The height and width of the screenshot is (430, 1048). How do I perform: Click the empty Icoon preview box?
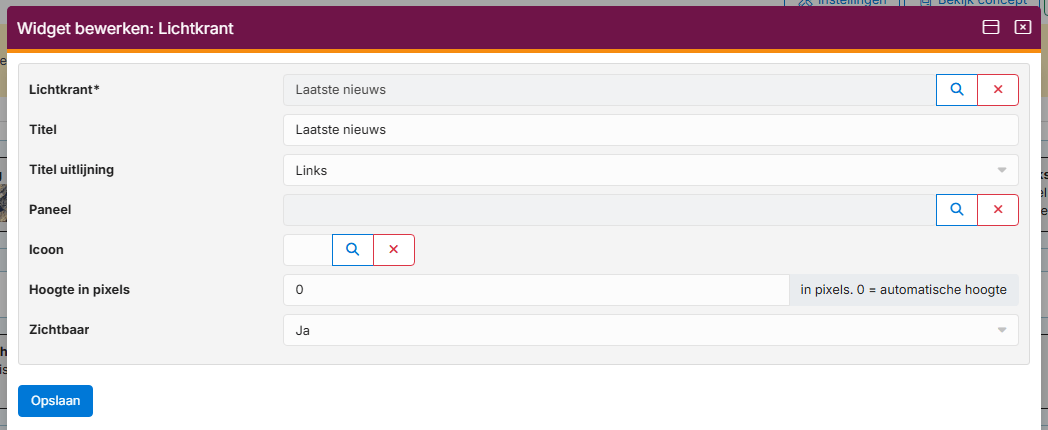[307, 250]
